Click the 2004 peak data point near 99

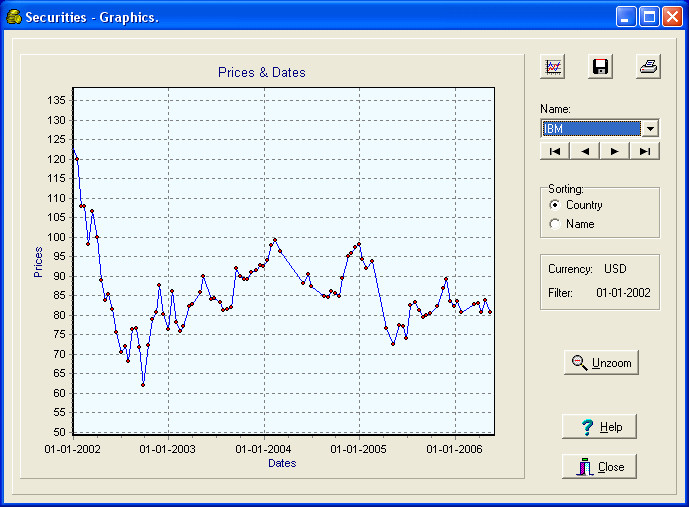[x=275, y=240]
